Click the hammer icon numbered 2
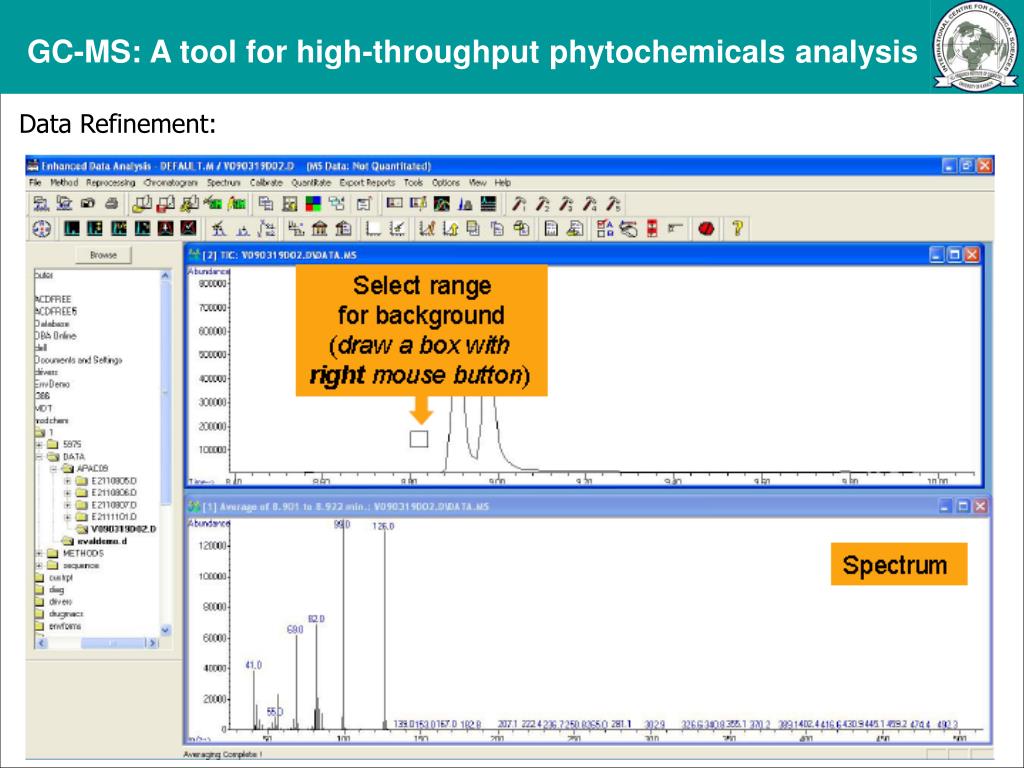The height and width of the screenshot is (768, 1024). pyautogui.click(x=541, y=204)
